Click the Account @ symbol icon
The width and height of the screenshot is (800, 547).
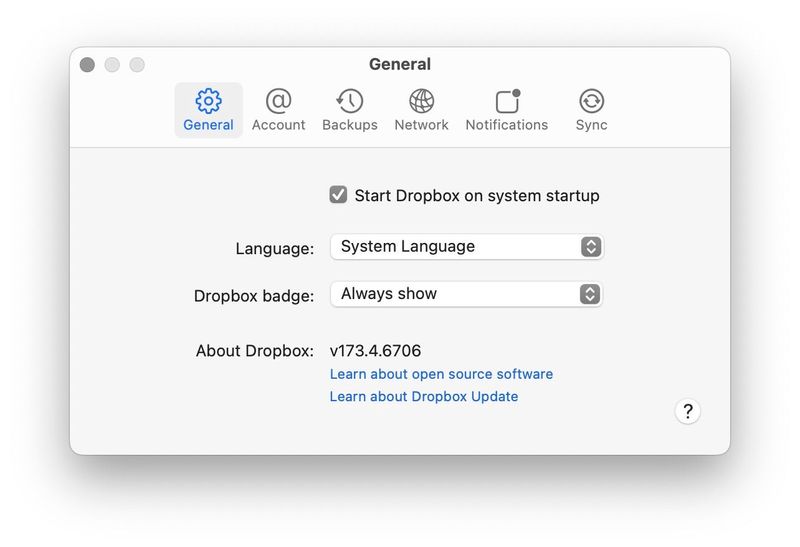[x=278, y=101]
